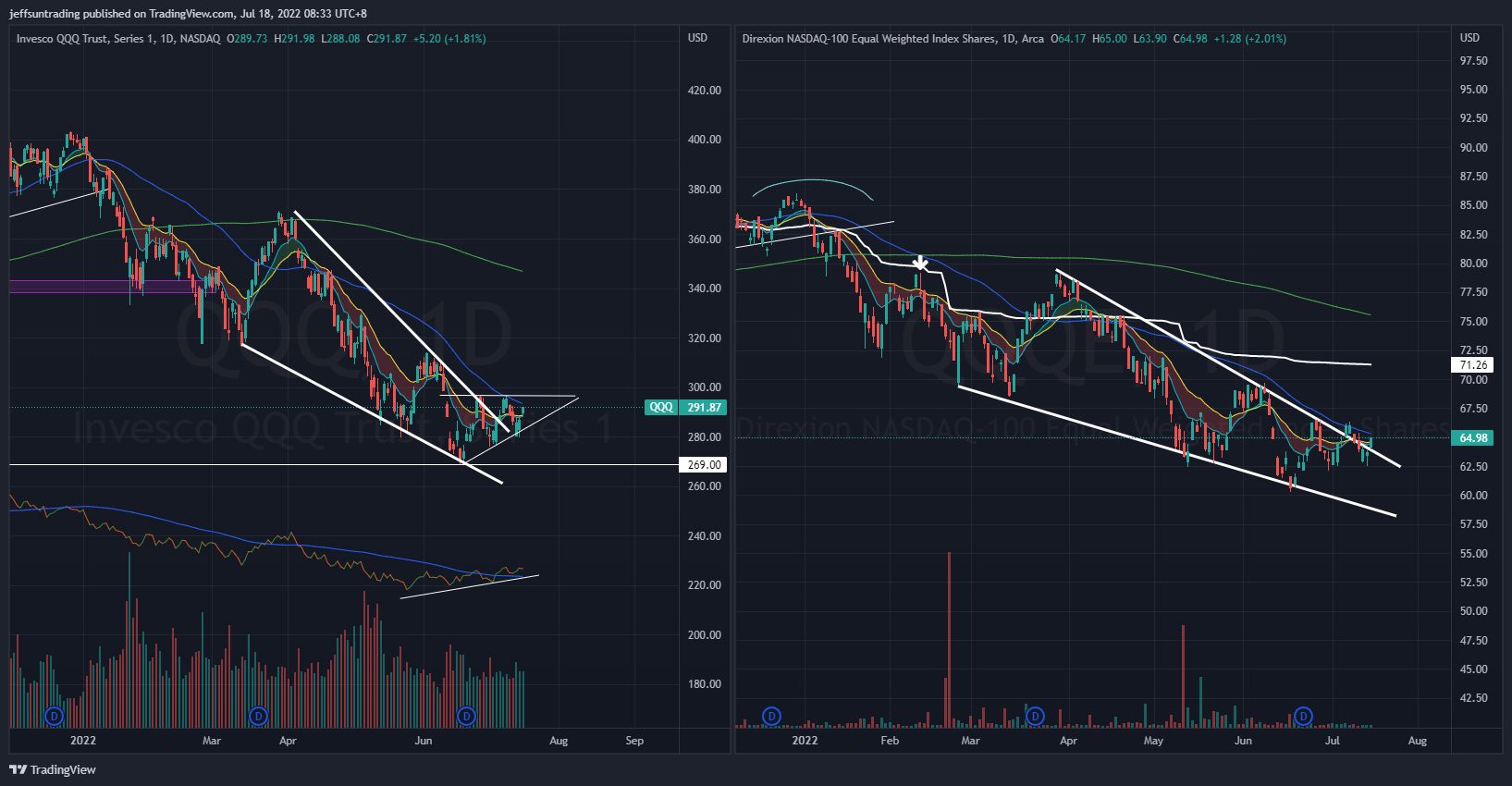Open the late-June dividend marker on the Direxion chart
Image resolution: width=1512 pixels, height=786 pixels.
tap(1303, 716)
